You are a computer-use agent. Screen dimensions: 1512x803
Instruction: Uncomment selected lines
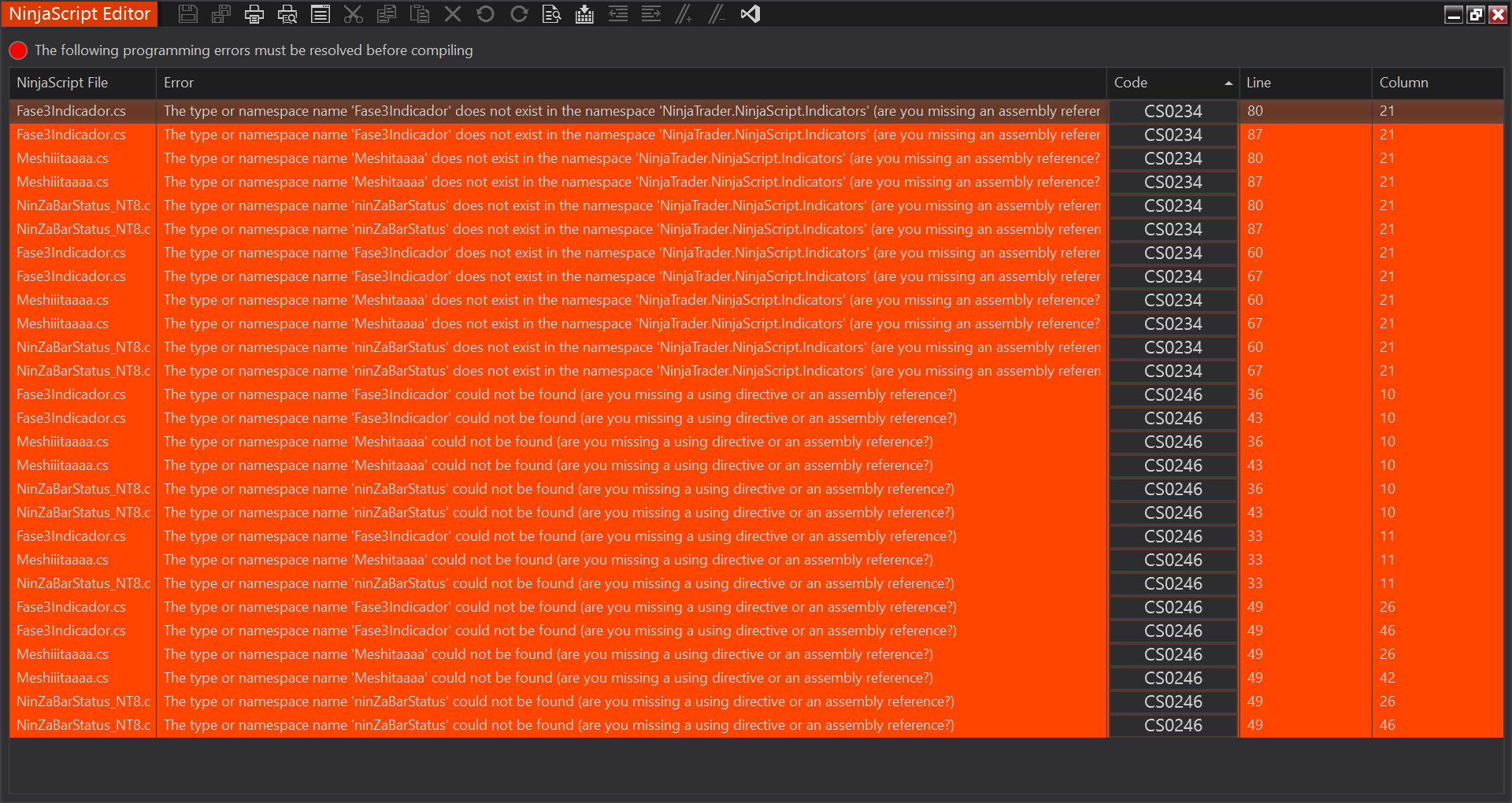click(x=717, y=14)
